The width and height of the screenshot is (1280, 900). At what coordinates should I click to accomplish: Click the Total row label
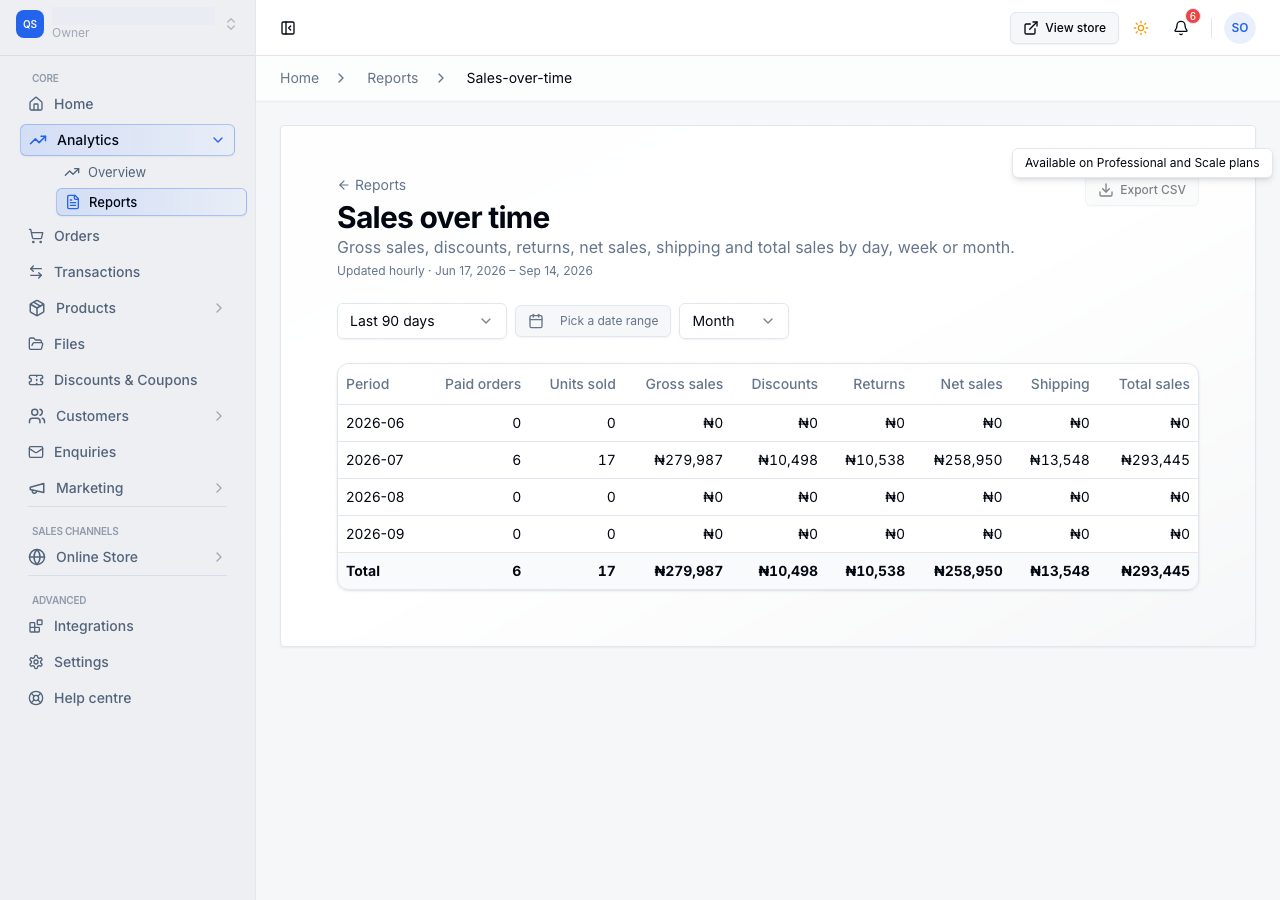coord(363,571)
